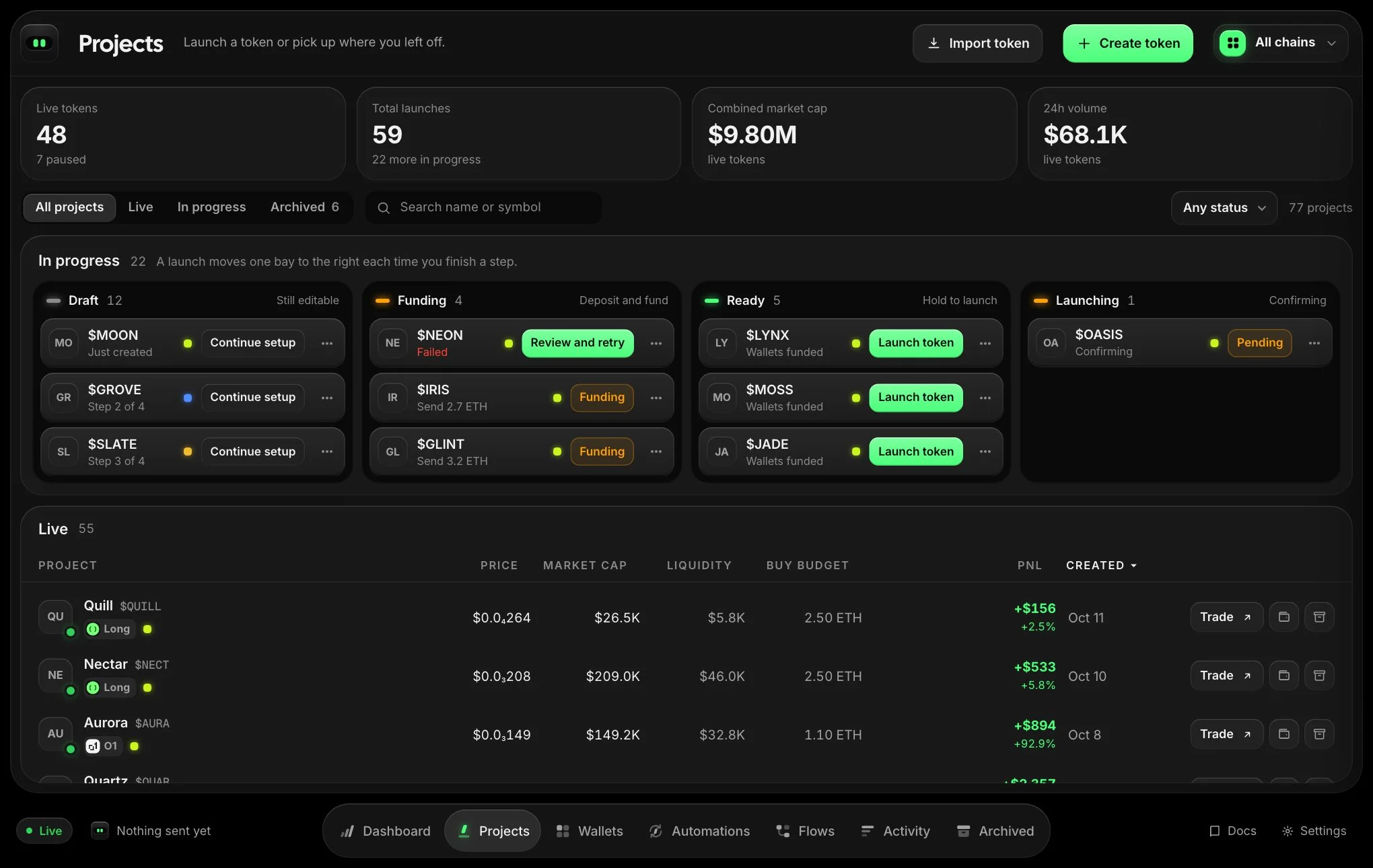Open the three-dot menu for $NEON
The image size is (1373, 868).
(656, 343)
